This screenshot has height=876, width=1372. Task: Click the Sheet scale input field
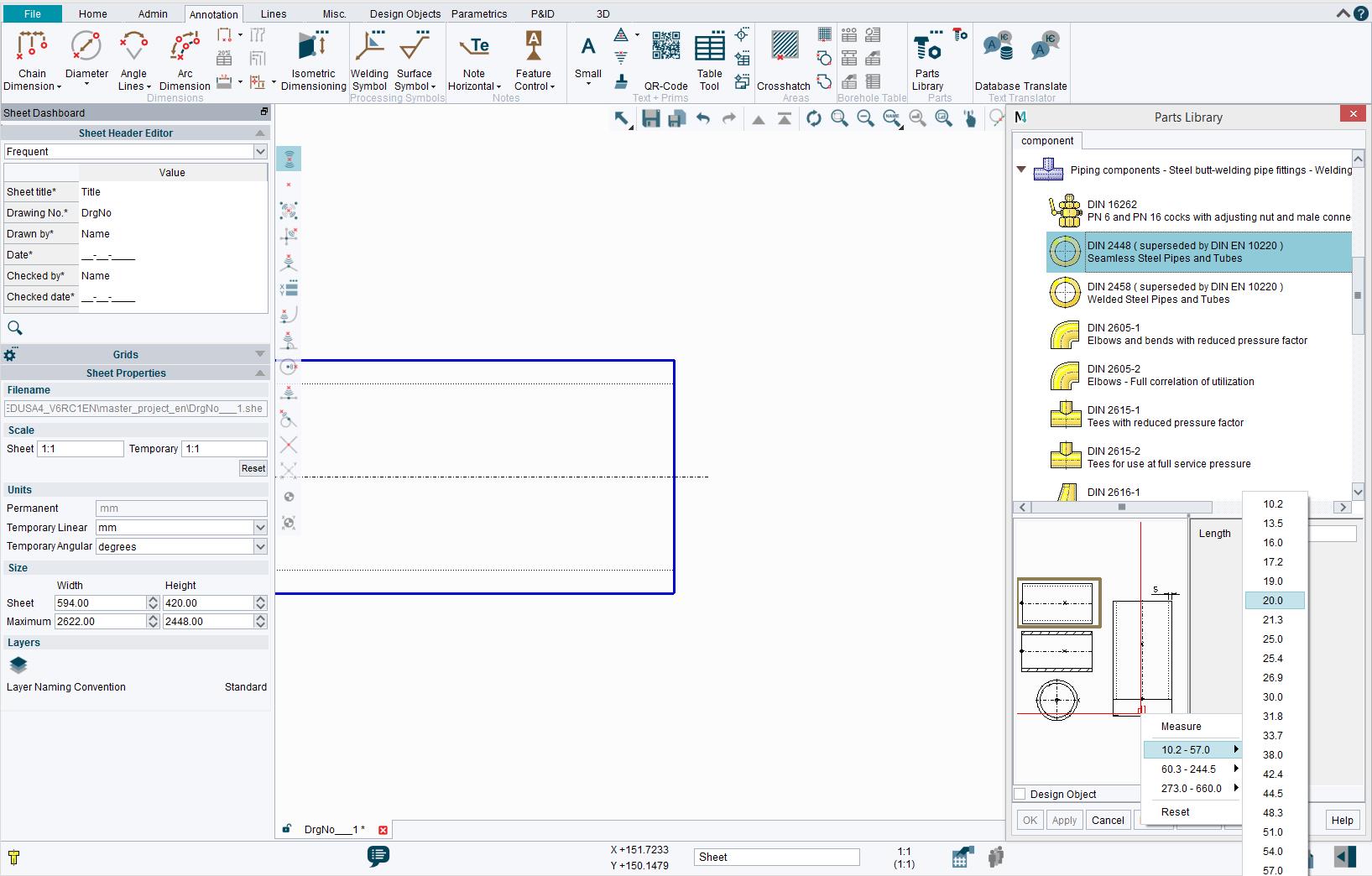(x=81, y=449)
